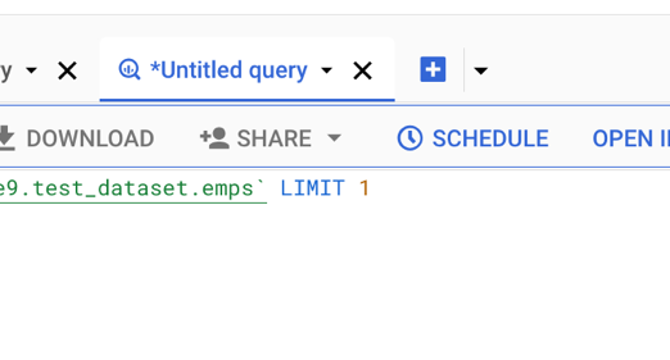This screenshot has height=360, width=670.
Task: Open the *Untitled query tab options arrow
Action: pos(326,70)
